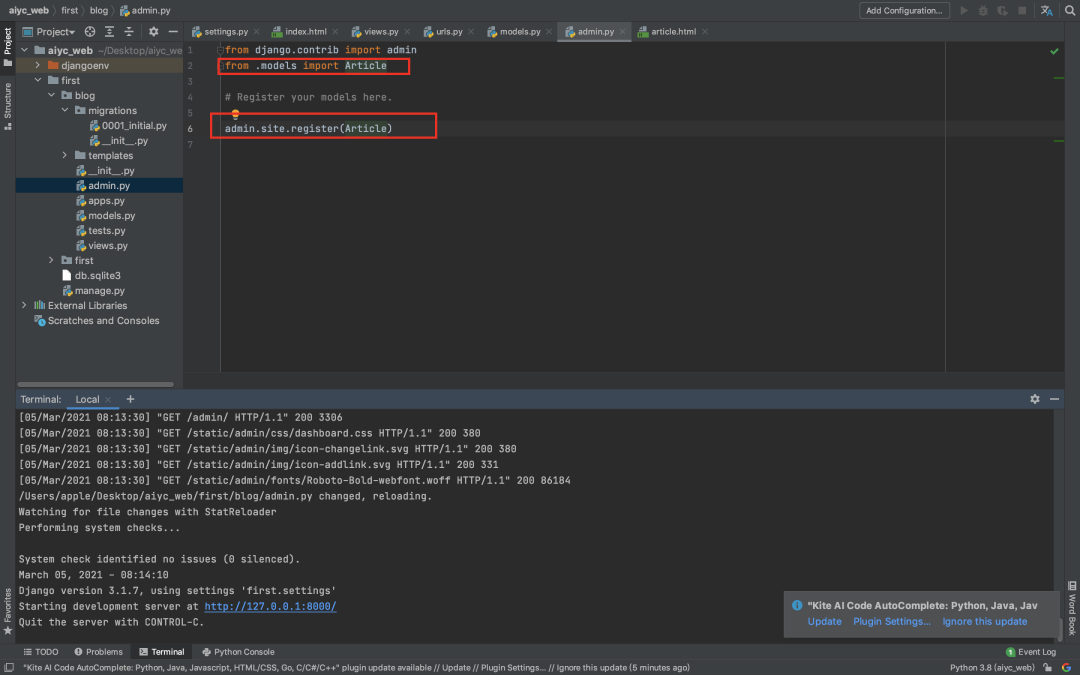Collapse the migrations folder
Image resolution: width=1080 pixels, height=675 pixels.
(x=66, y=110)
